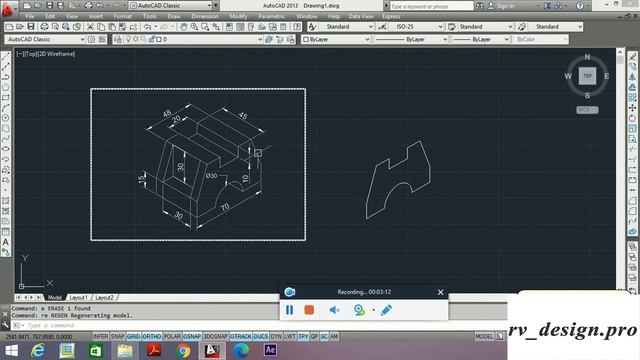The height and width of the screenshot is (360, 640).
Task: Click Workspace Settings gear icon
Action: pyautogui.click(x=91, y=39)
